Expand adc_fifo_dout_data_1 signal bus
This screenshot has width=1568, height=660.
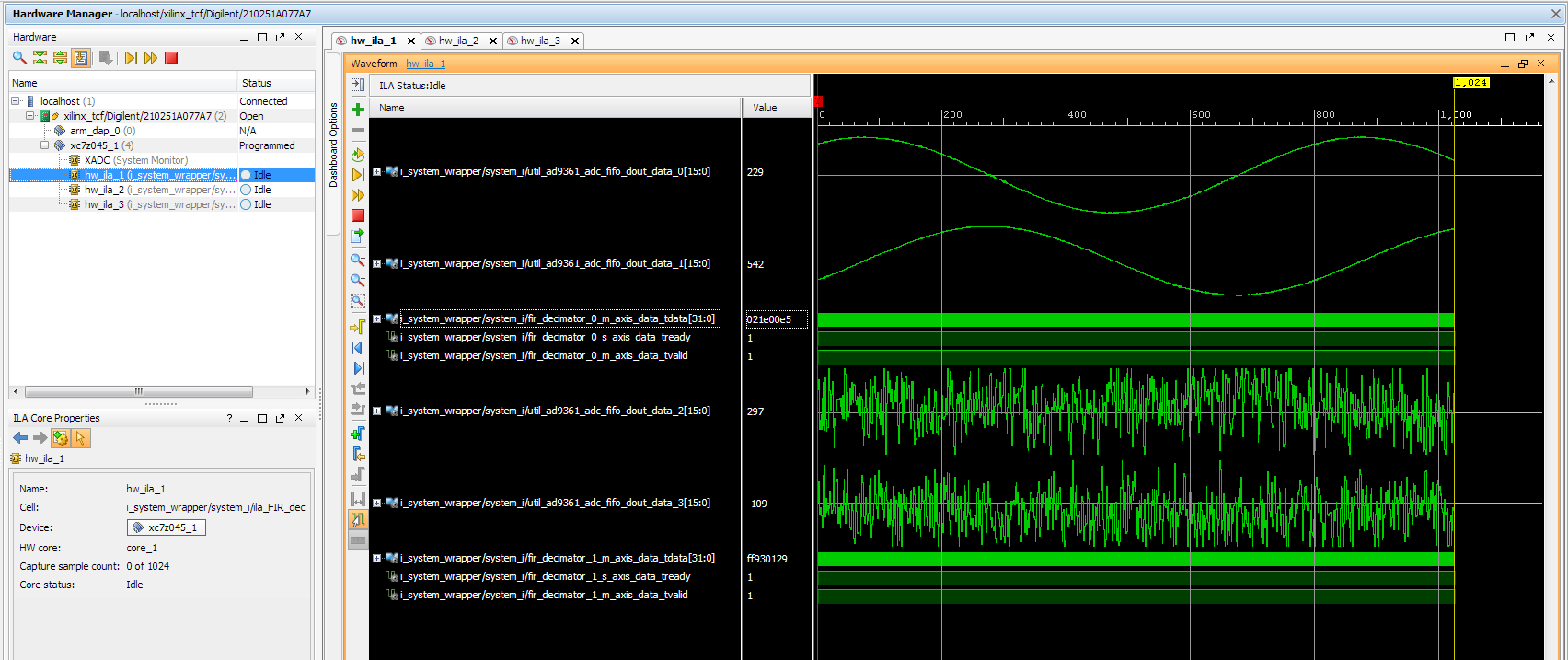coord(376,263)
